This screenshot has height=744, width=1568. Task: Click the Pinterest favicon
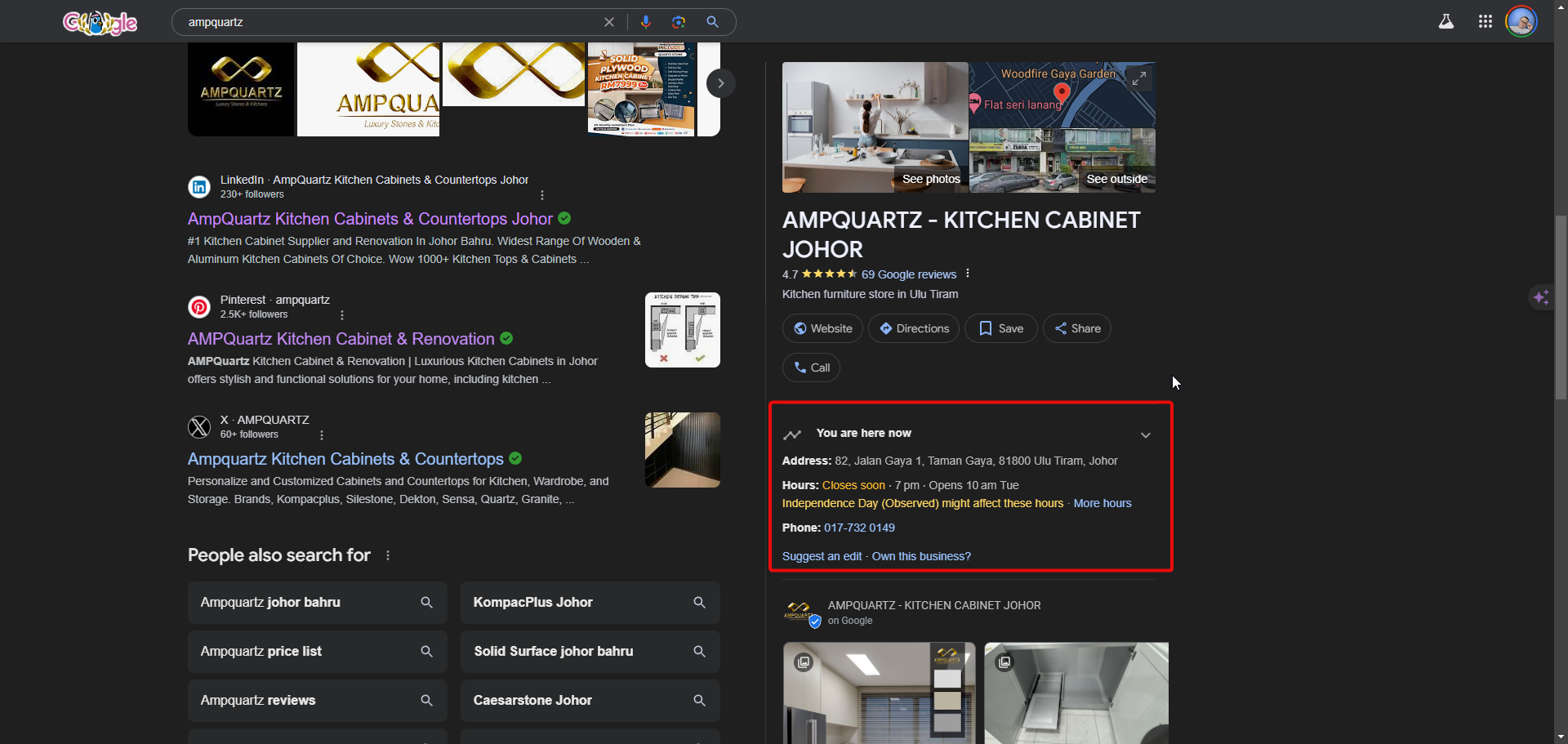(x=199, y=307)
